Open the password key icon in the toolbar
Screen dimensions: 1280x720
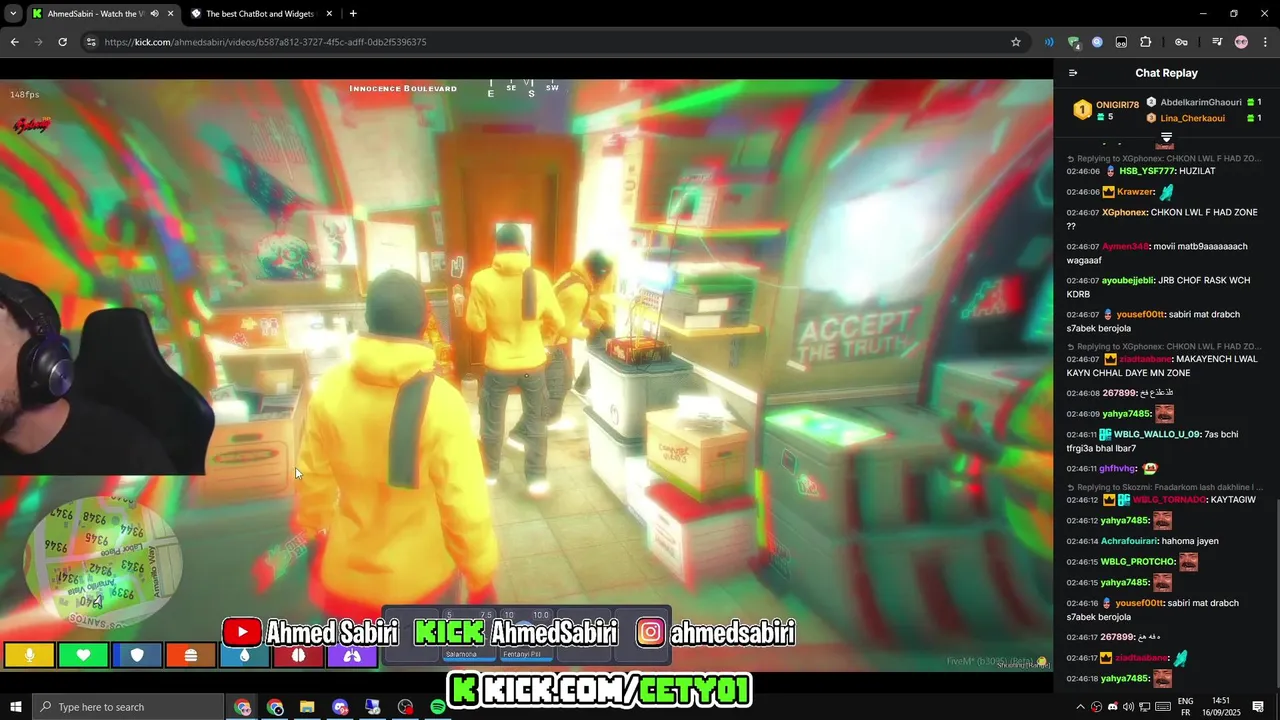pyautogui.click(x=1181, y=42)
